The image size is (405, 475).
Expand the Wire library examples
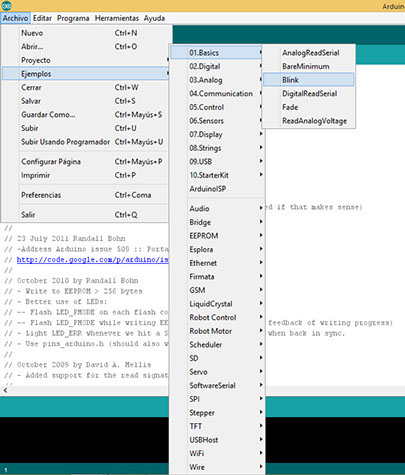coord(217,467)
